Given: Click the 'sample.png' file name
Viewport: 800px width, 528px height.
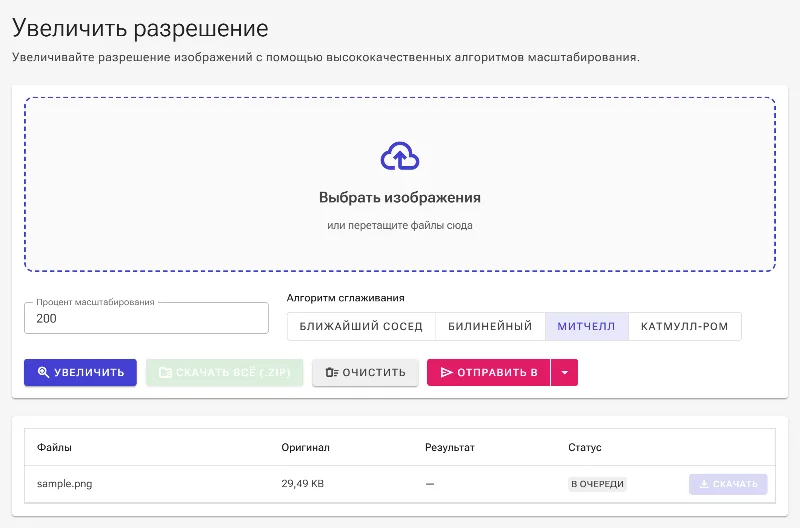Looking at the screenshot, I should (x=65, y=484).
